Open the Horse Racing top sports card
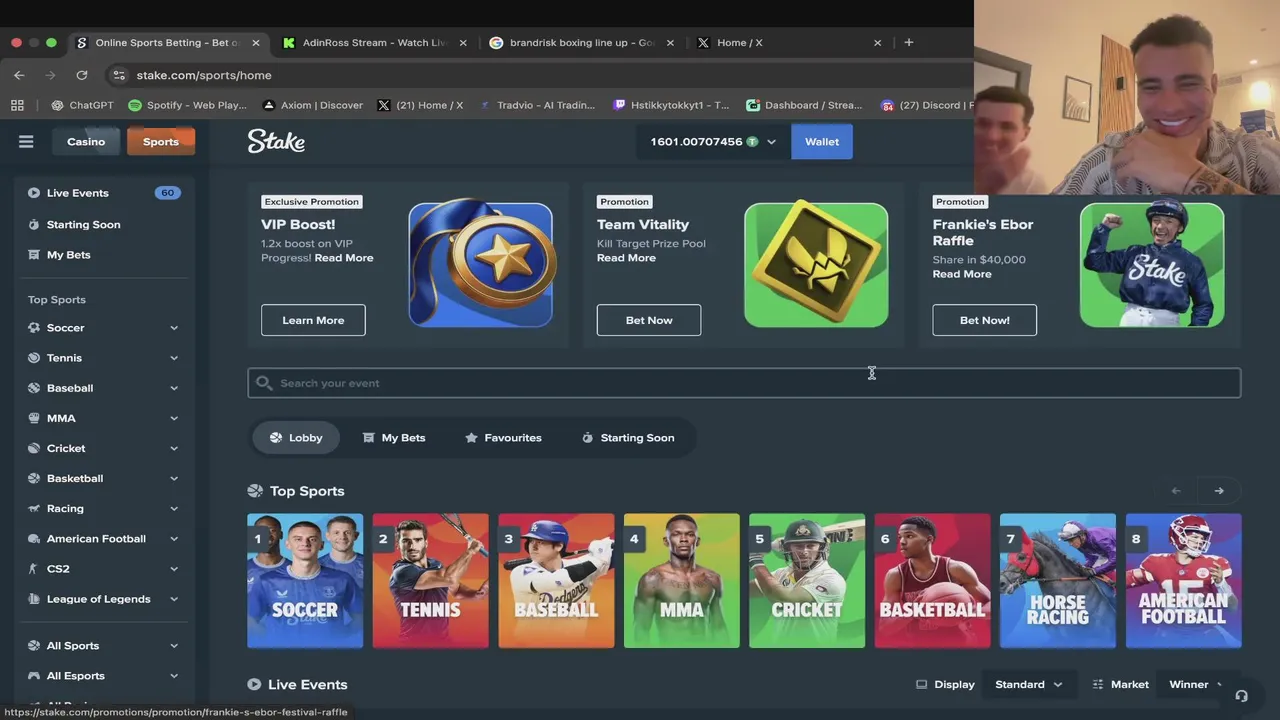This screenshot has width=1280, height=720. tap(1058, 581)
